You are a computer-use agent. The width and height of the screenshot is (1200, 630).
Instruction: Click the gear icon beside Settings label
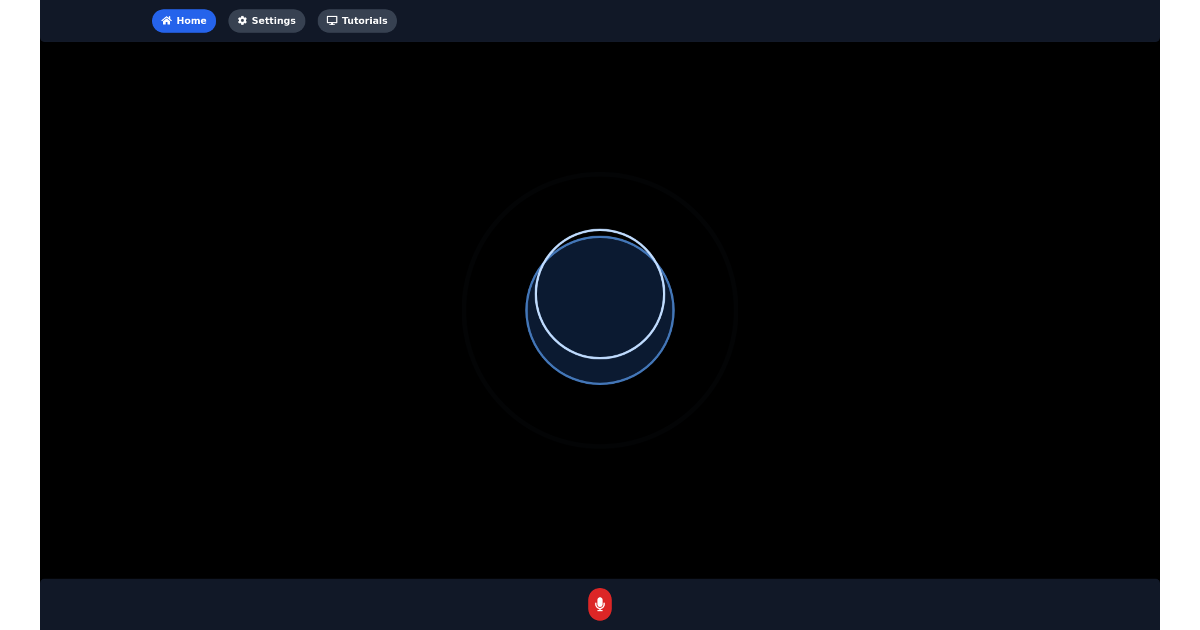coord(242,20)
